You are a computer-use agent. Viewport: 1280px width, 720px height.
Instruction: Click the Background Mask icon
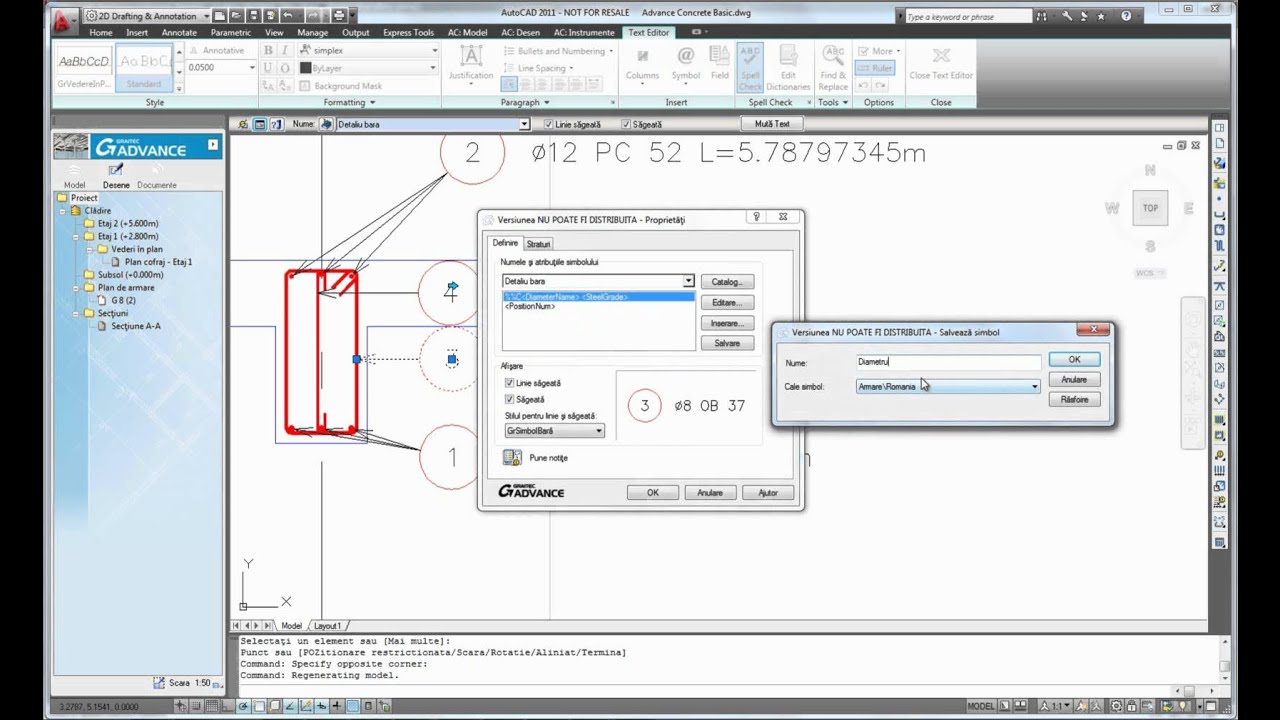tap(306, 86)
